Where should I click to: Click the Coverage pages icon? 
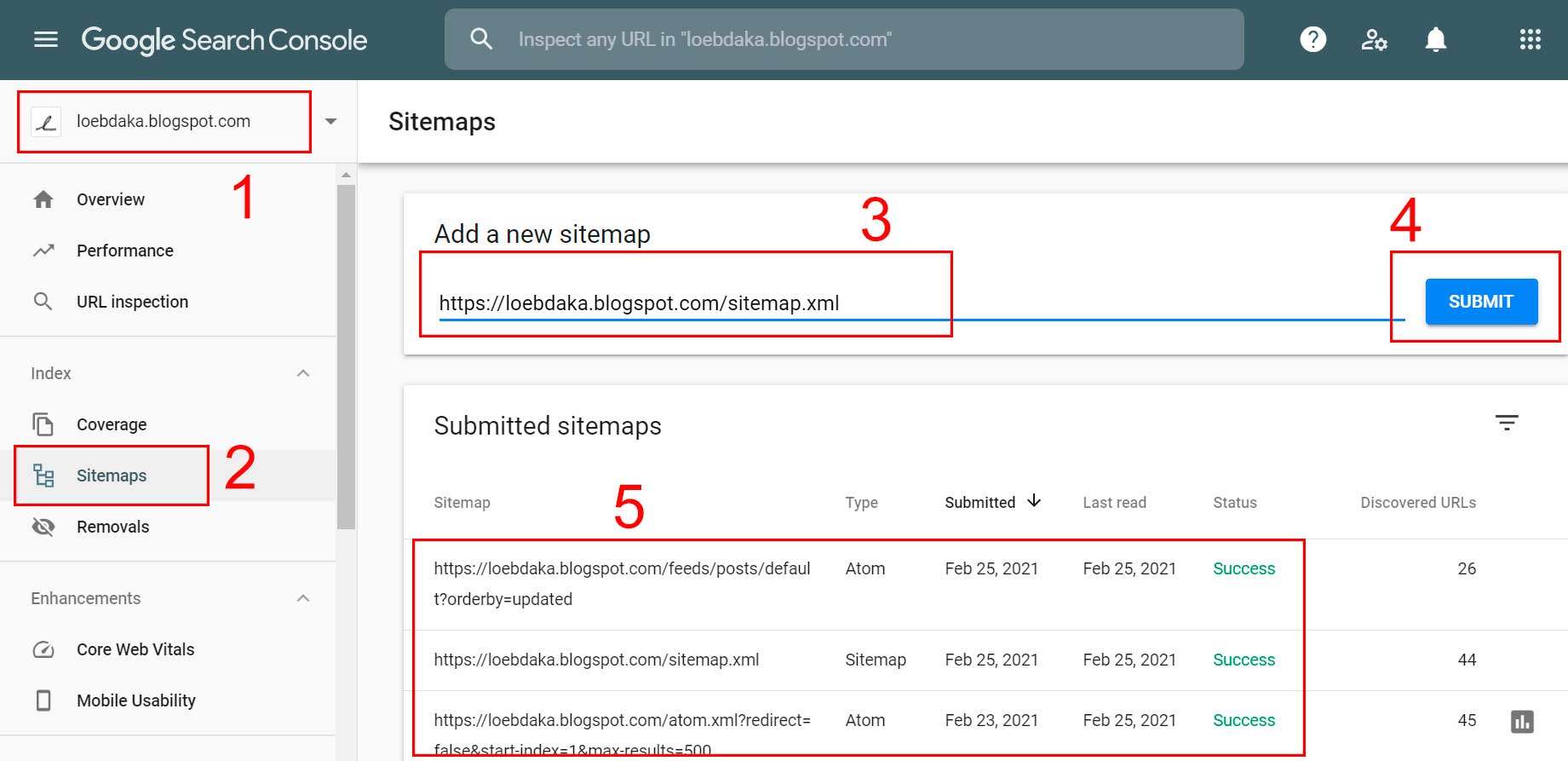pyautogui.click(x=43, y=424)
